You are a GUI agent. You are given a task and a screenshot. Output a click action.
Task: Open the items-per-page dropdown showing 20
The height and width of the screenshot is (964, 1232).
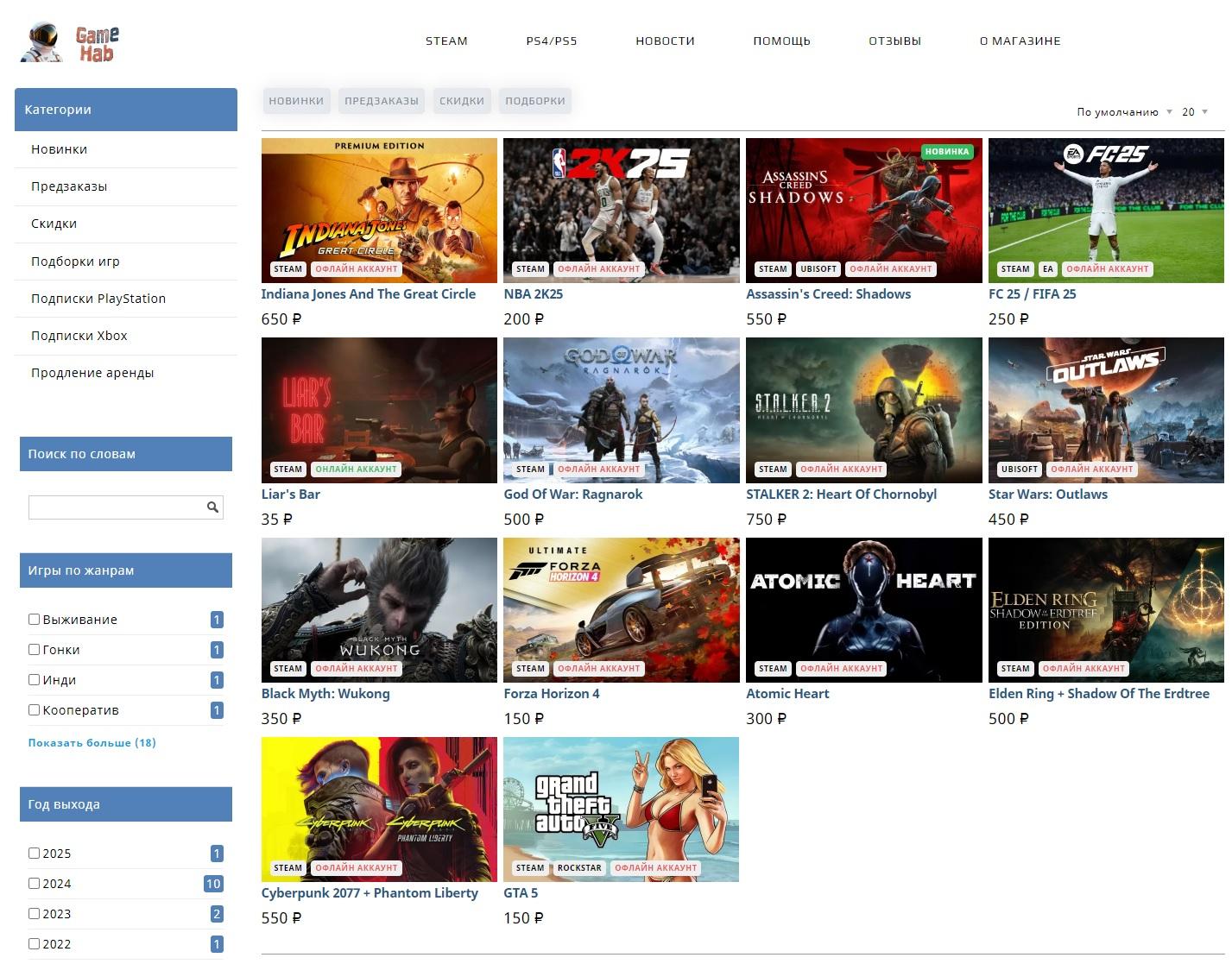(x=1195, y=112)
